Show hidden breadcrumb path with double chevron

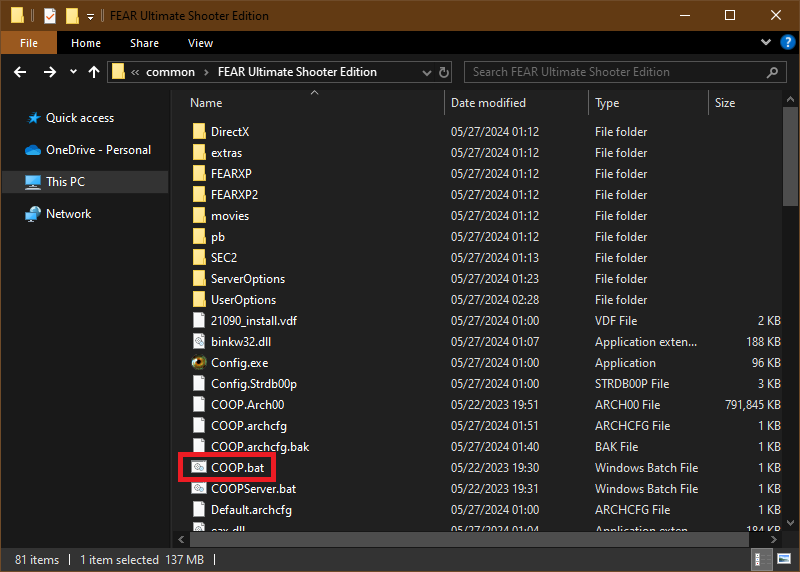(135, 72)
